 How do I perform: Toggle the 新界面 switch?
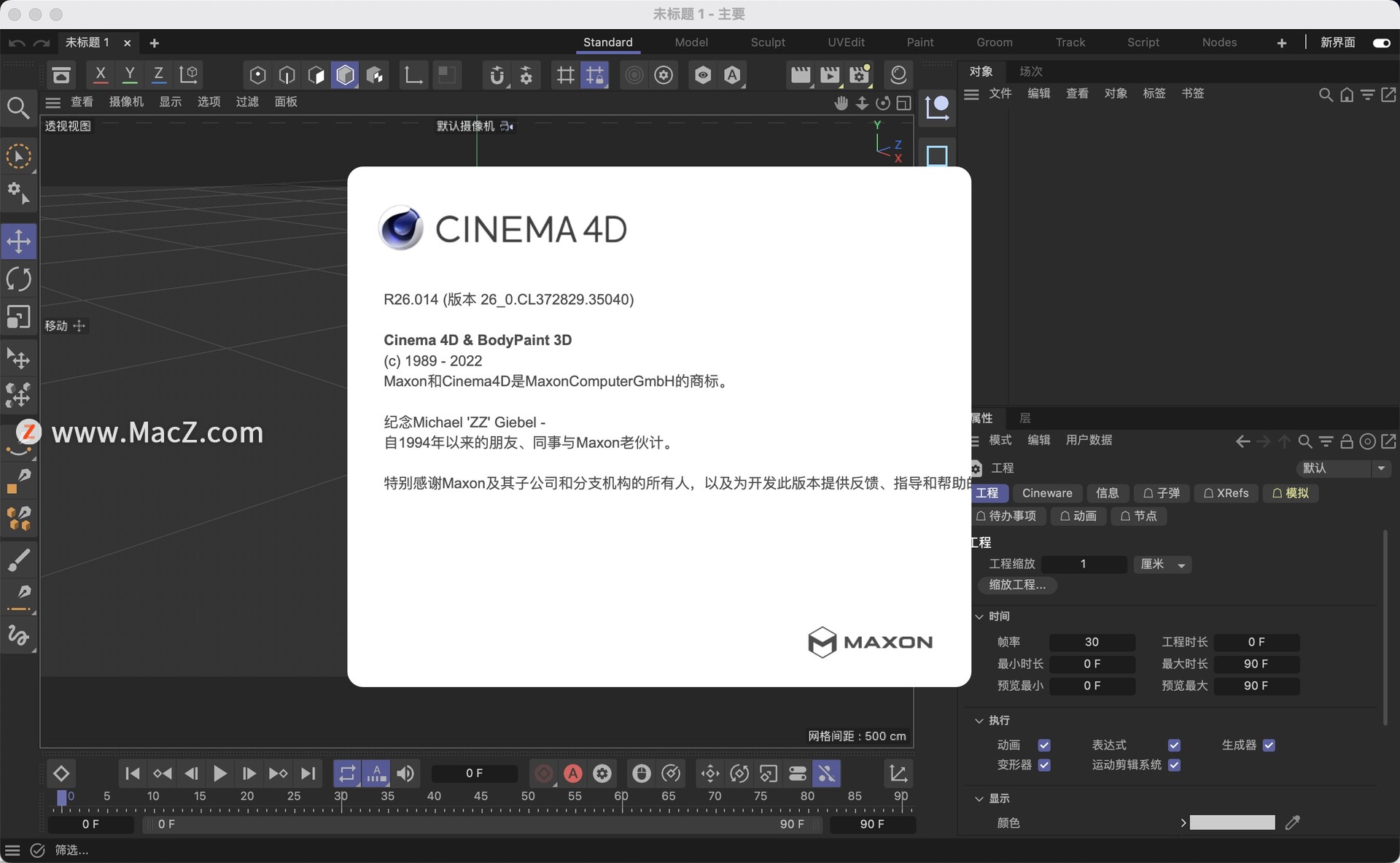click(x=1381, y=43)
